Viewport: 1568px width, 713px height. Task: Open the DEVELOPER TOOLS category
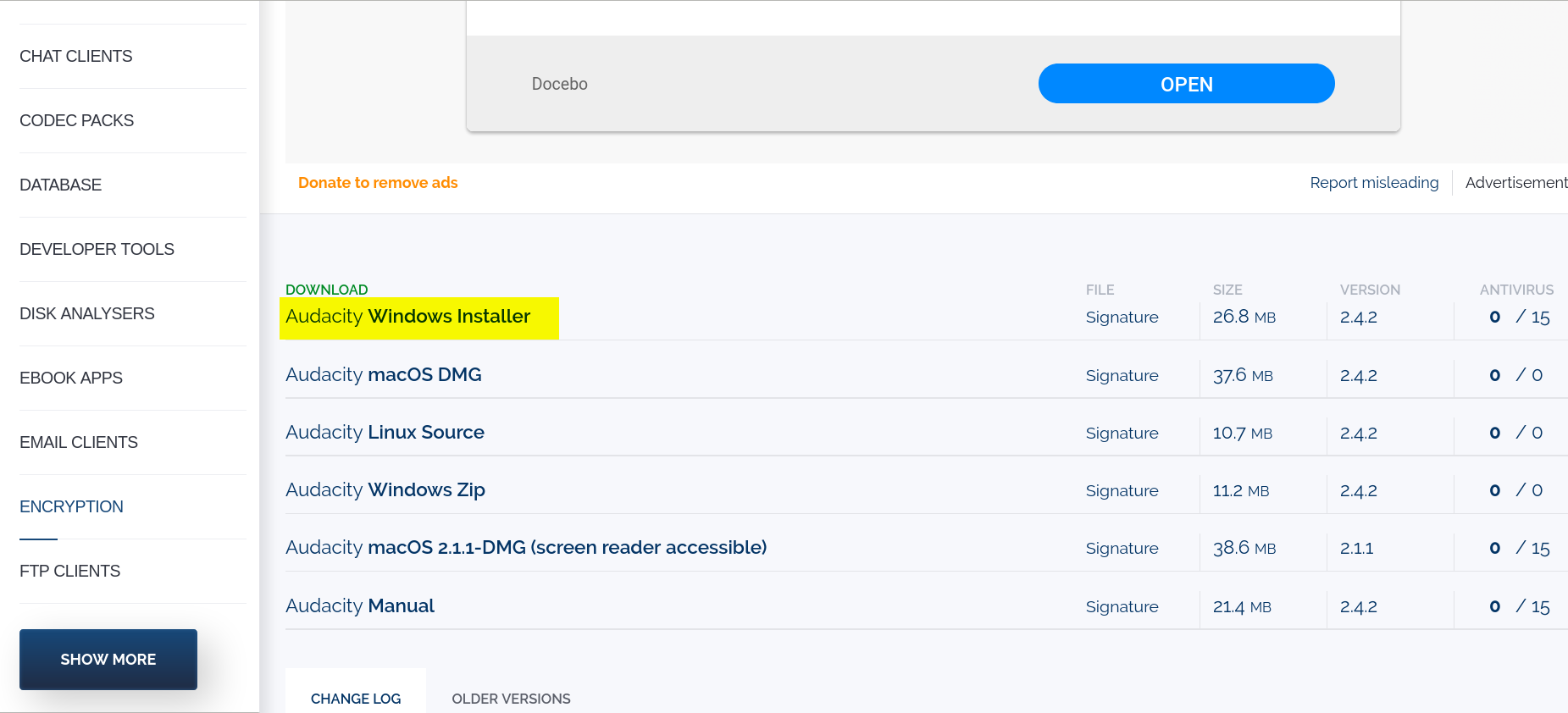(x=97, y=249)
